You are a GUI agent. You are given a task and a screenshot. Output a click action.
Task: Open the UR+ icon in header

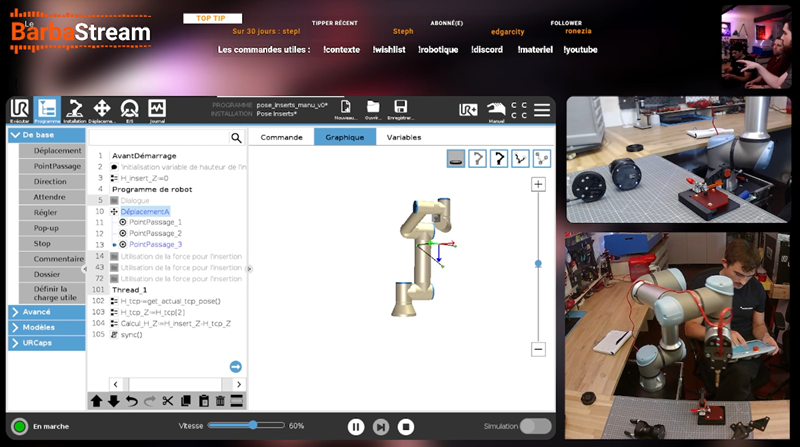coord(468,110)
